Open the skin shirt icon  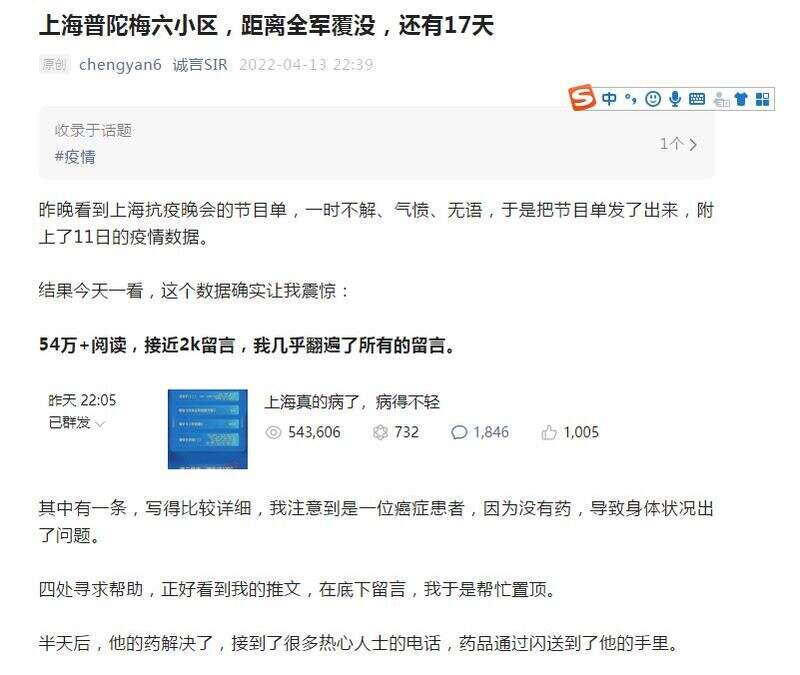click(741, 99)
